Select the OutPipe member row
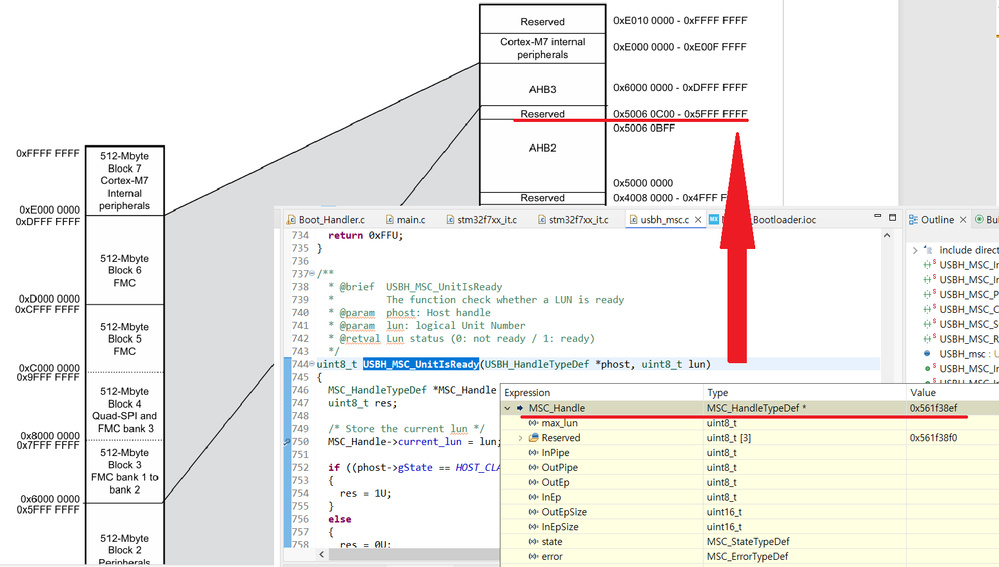Screen dimensions: 999x567 pos(750,468)
